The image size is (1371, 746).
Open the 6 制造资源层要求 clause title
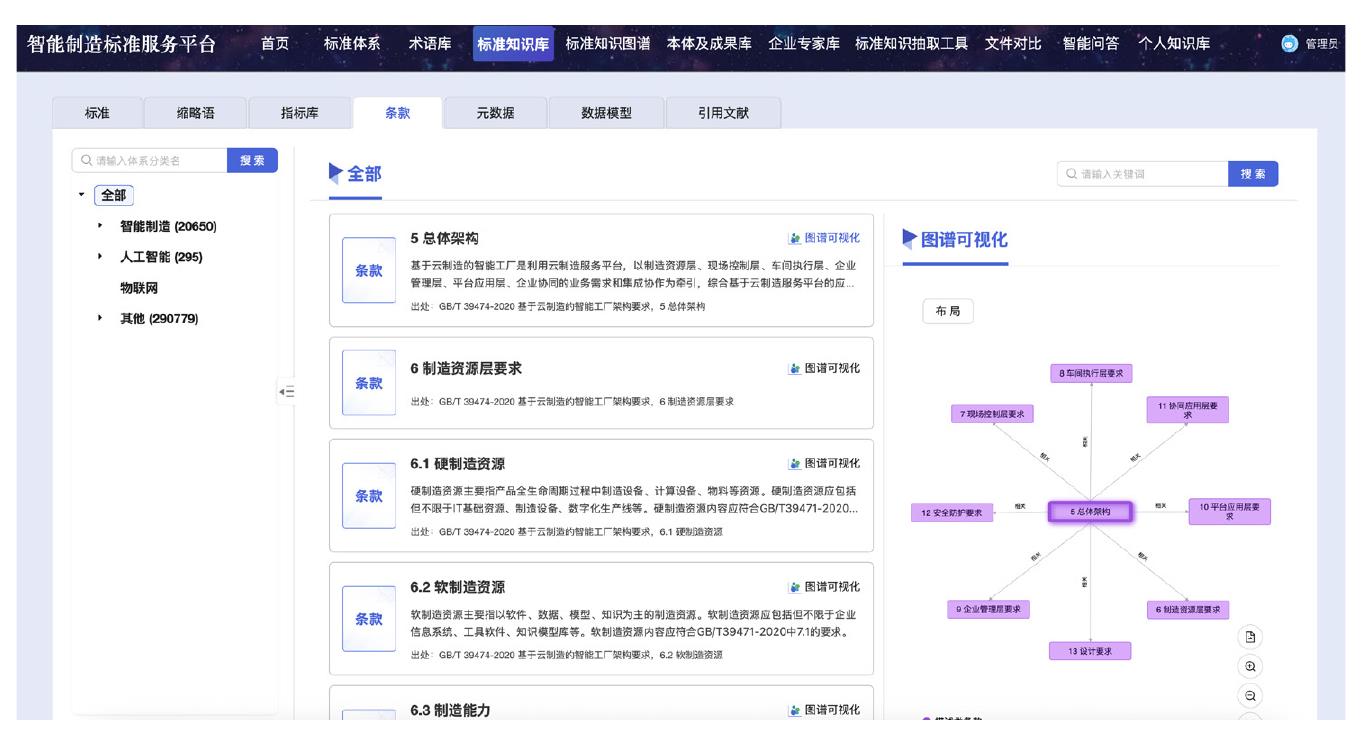click(466, 368)
